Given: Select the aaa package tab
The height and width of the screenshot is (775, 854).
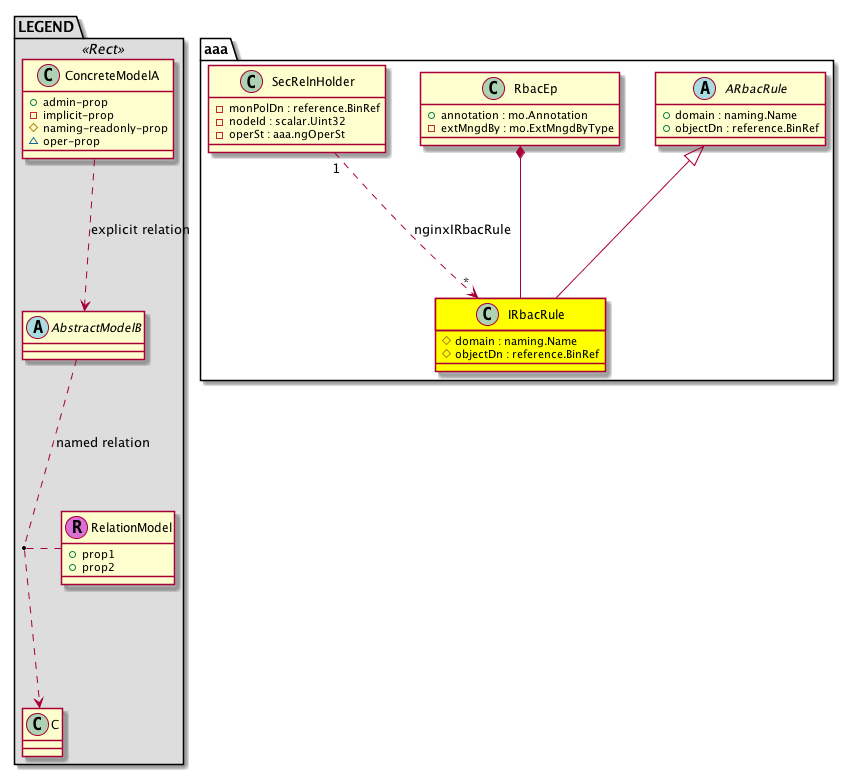Looking at the screenshot, I should coord(219,49).
